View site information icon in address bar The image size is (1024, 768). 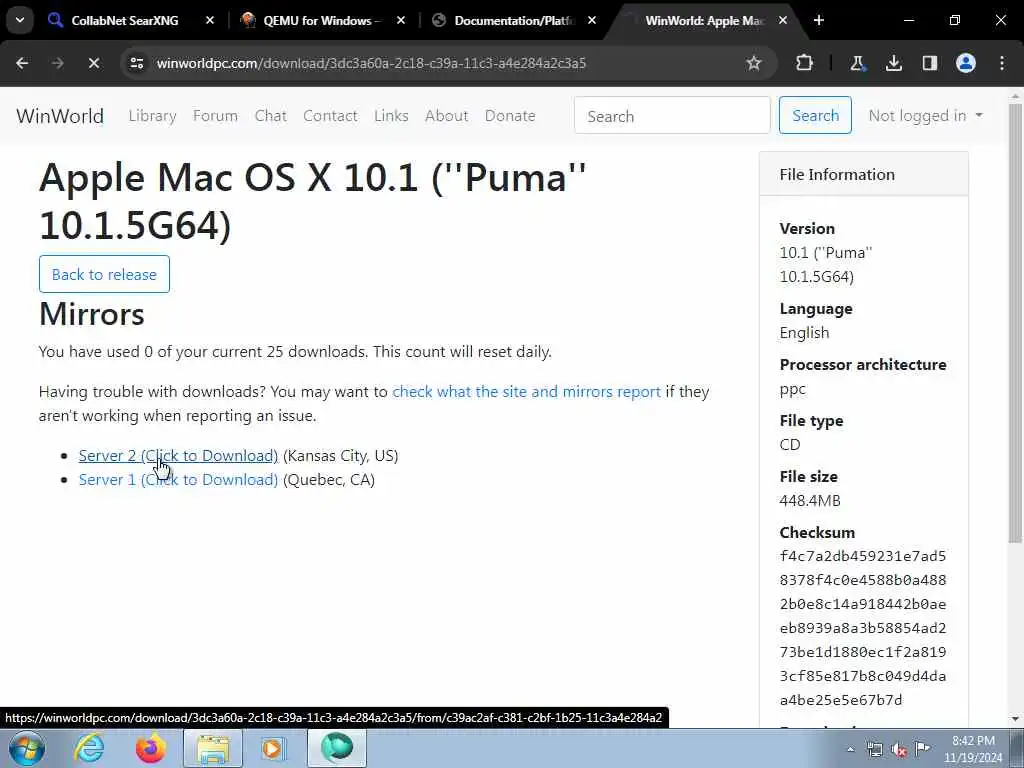click(x=136, y=63)
